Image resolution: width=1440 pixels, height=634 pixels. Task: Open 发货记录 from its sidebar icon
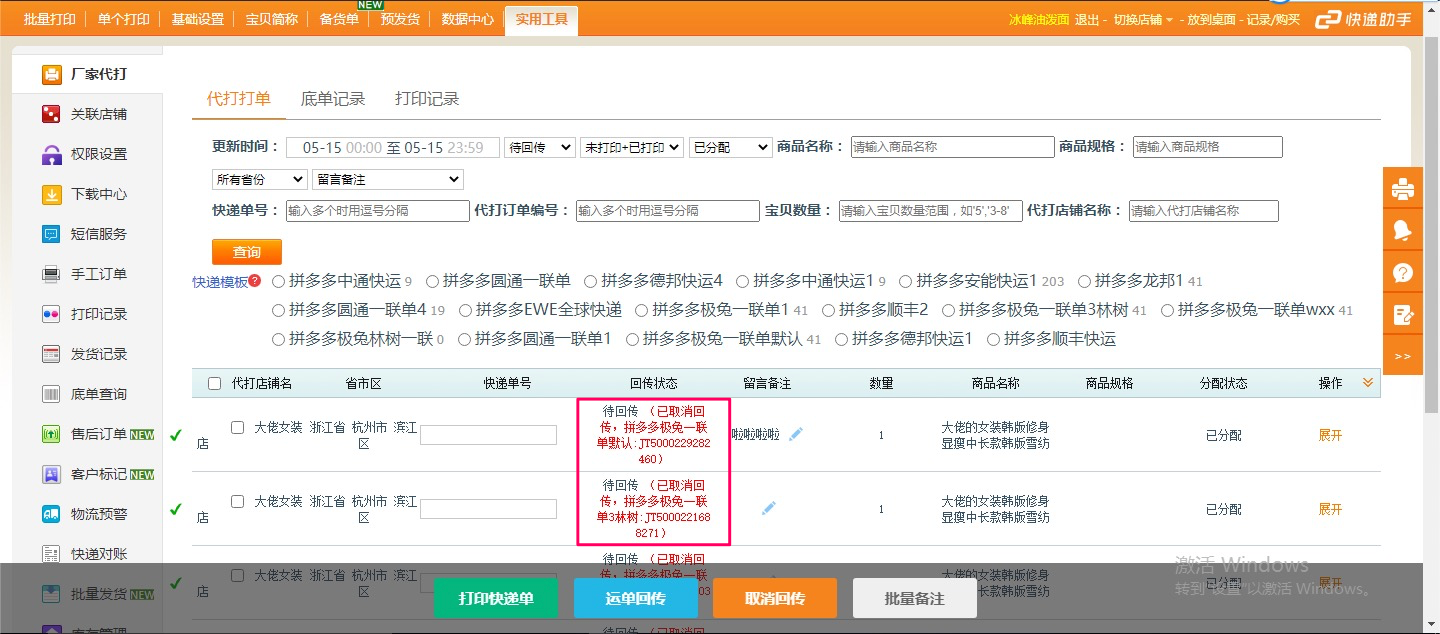(x=52, y=354)
